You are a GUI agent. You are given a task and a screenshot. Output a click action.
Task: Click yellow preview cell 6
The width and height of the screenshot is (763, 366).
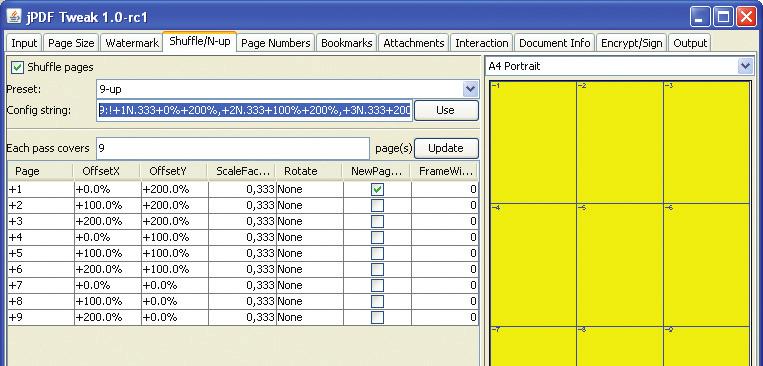click(x=707, y=265)
